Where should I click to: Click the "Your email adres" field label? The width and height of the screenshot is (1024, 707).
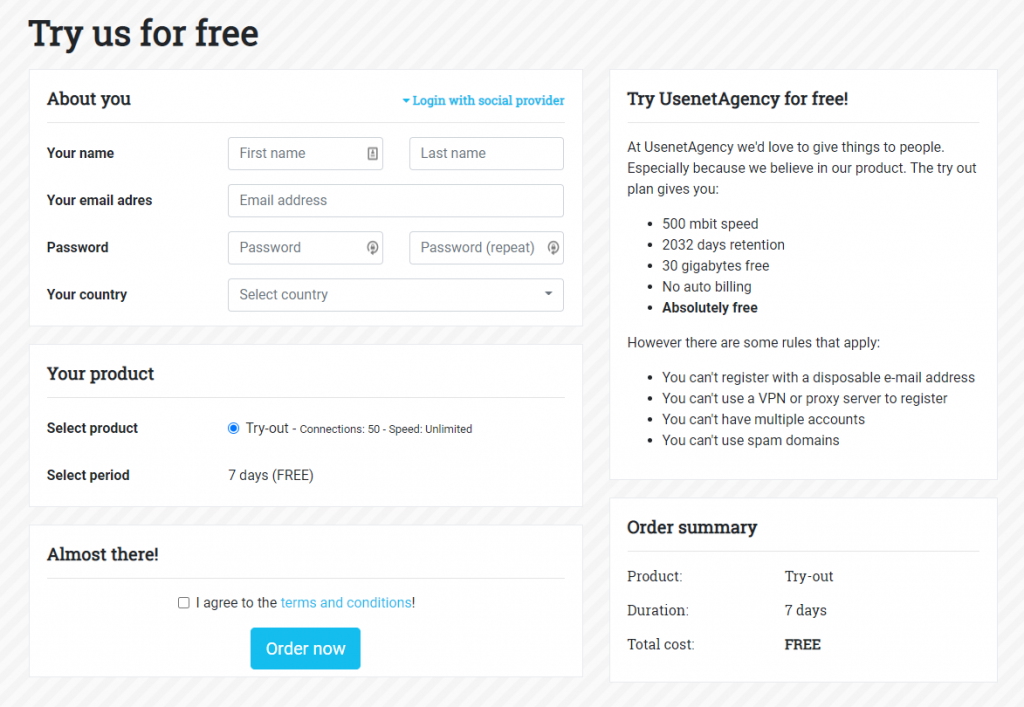pyautogui.click(x=99, y=200)
